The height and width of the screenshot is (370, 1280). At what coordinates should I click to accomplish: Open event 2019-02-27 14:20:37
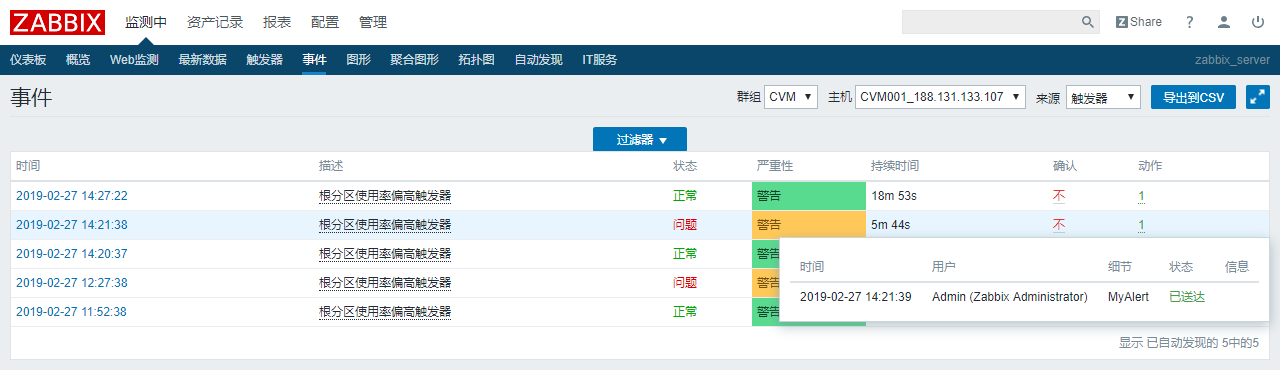coord(72,254)
